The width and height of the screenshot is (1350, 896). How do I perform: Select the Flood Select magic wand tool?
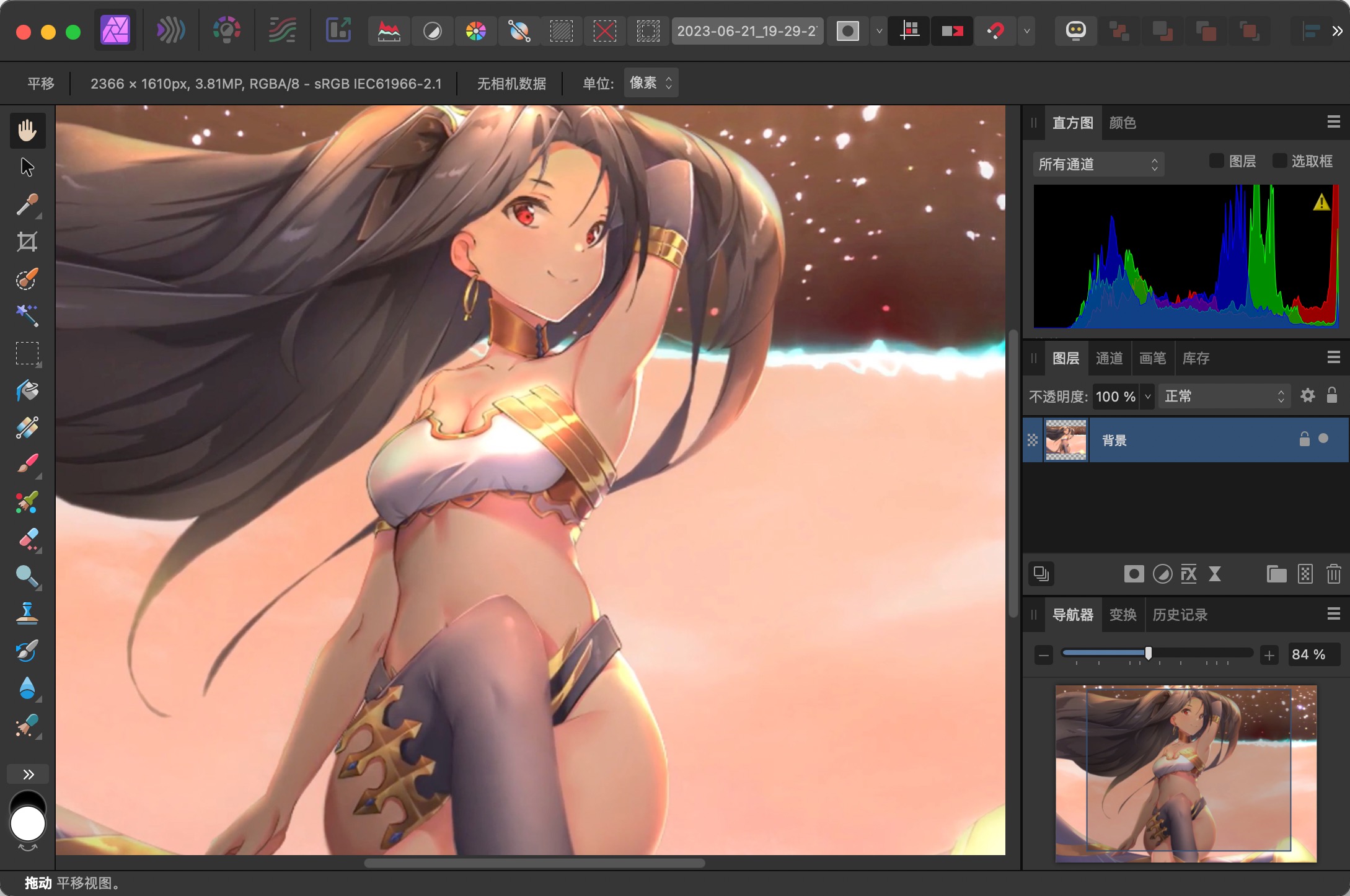(x=27, y=316)
